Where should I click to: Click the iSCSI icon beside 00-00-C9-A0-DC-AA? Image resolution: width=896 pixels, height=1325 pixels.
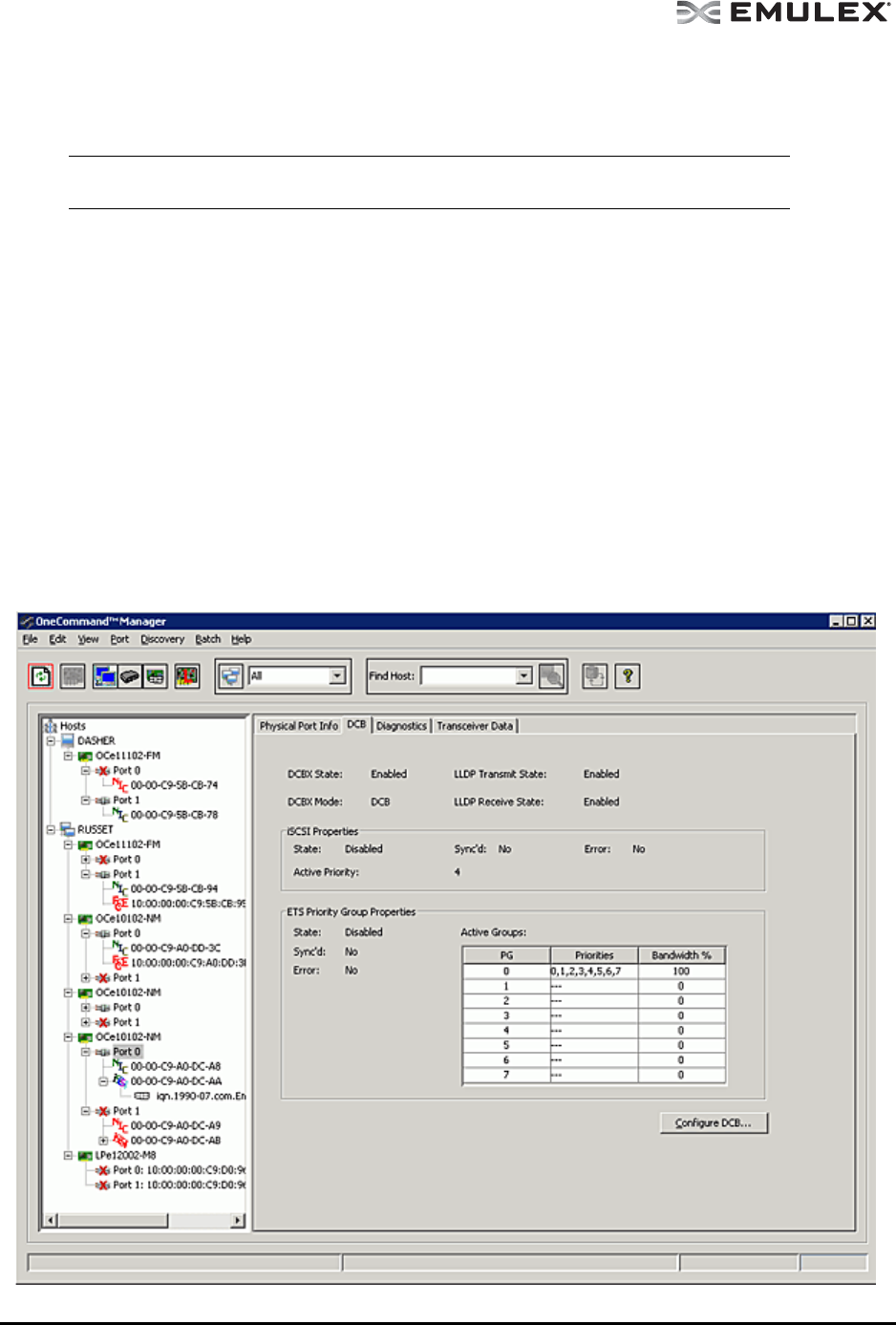click(120, 1080)
